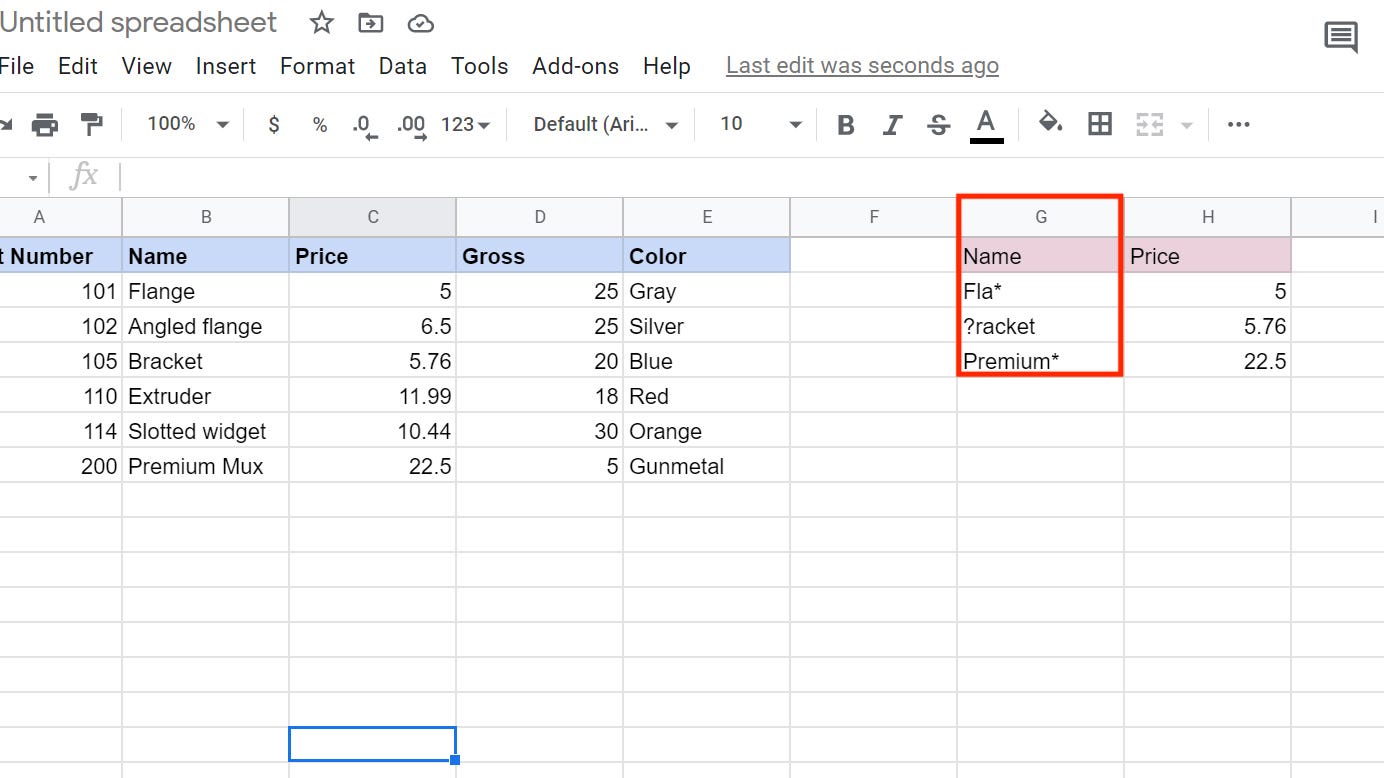
Task: Select the 11.99 price cell
Action: point(373,396)
